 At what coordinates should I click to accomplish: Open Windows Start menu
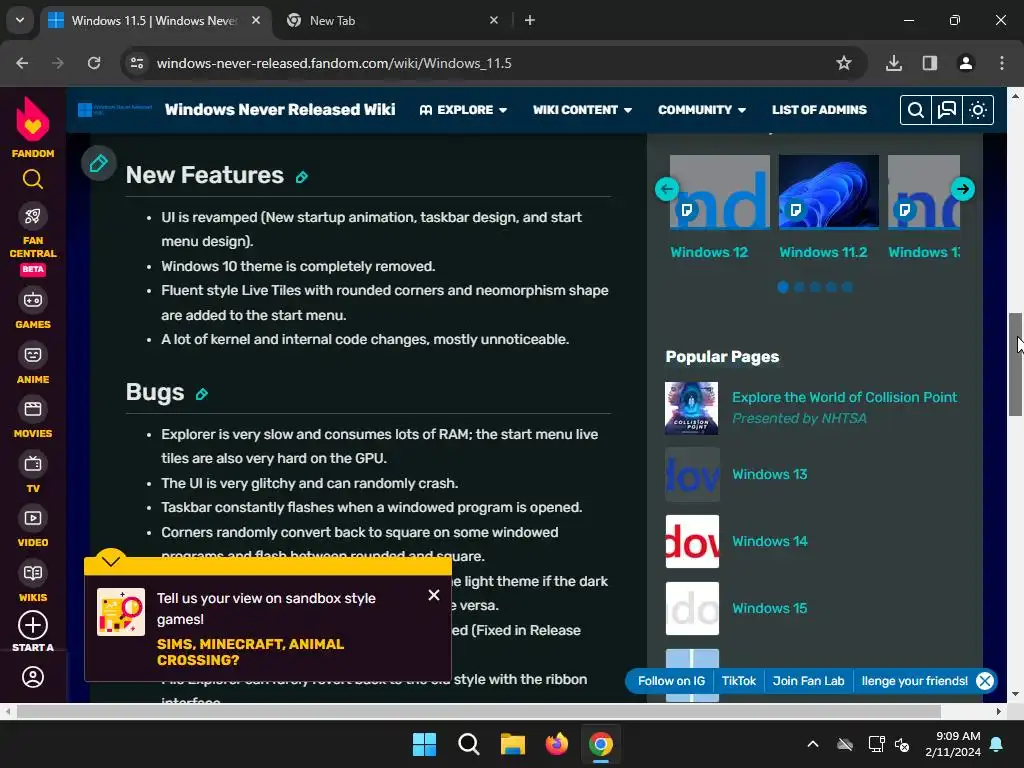click(x=424, y=744)
